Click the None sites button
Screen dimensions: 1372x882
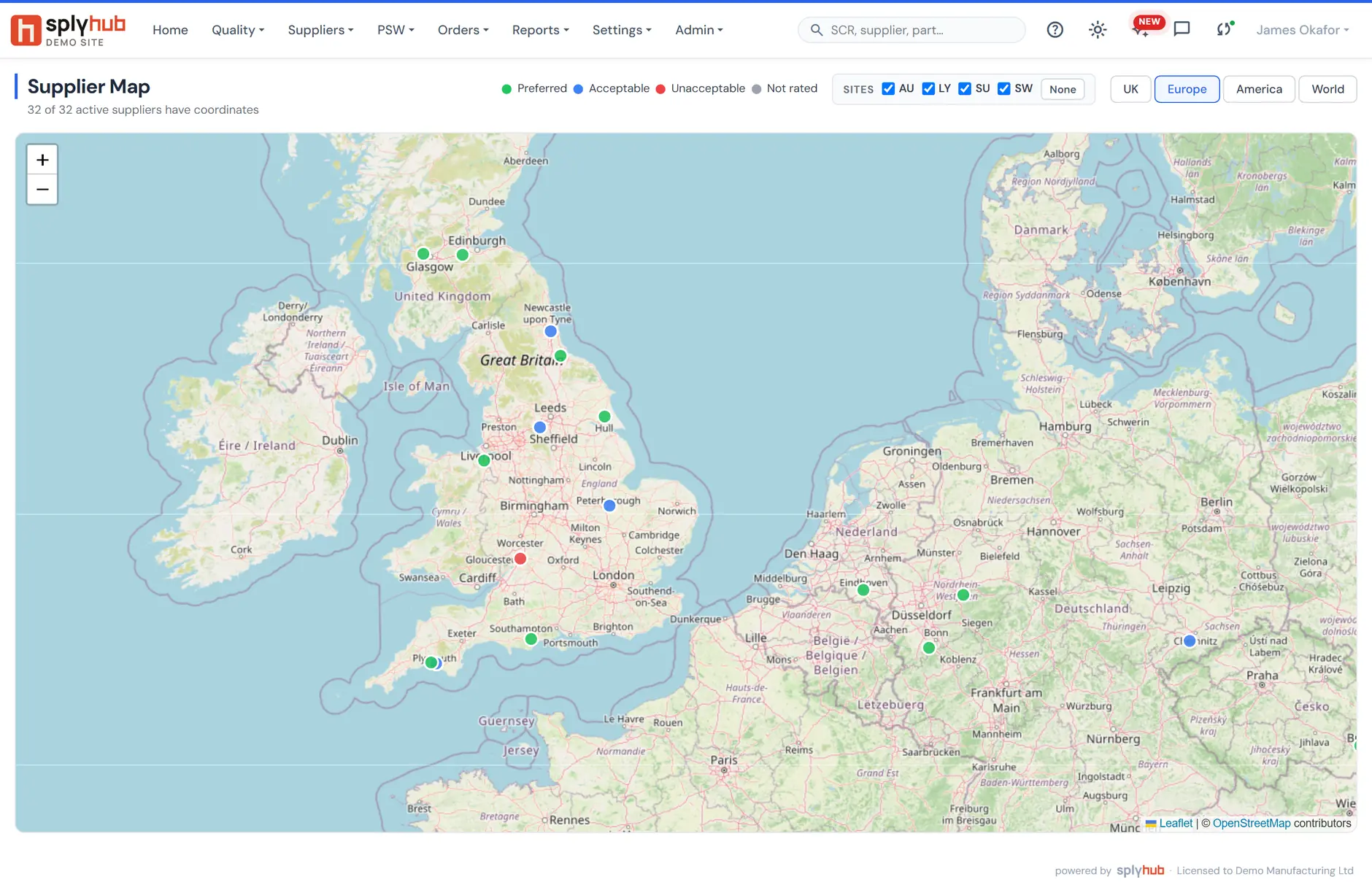tap(1063, 89)
